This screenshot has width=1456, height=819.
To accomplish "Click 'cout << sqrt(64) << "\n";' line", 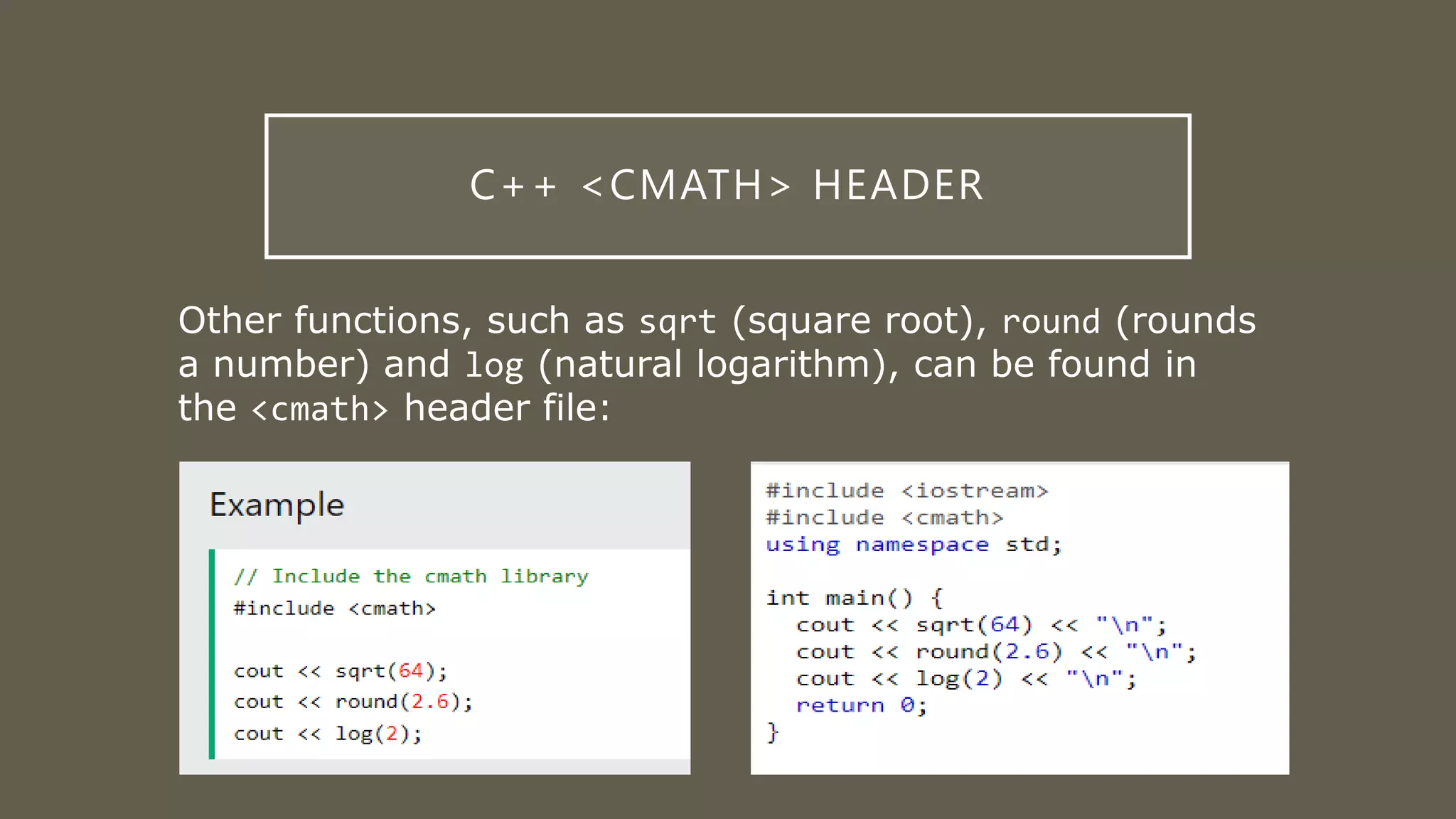I will (x=982, y=626).
